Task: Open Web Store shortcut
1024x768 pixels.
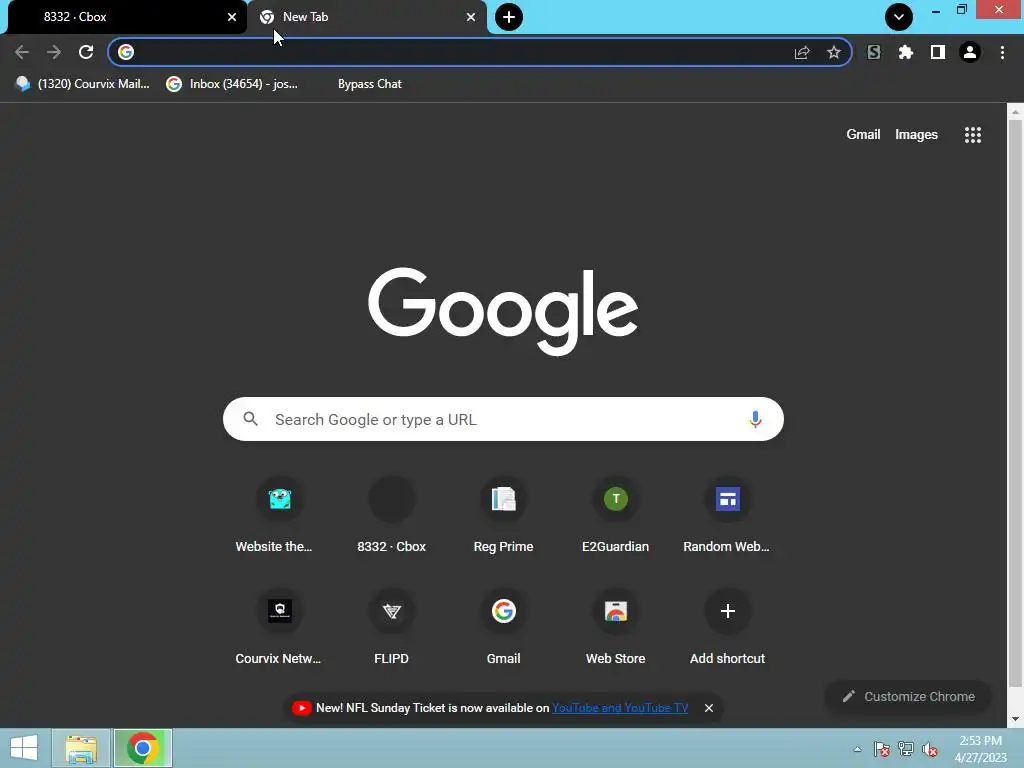Action: (615, 628)
